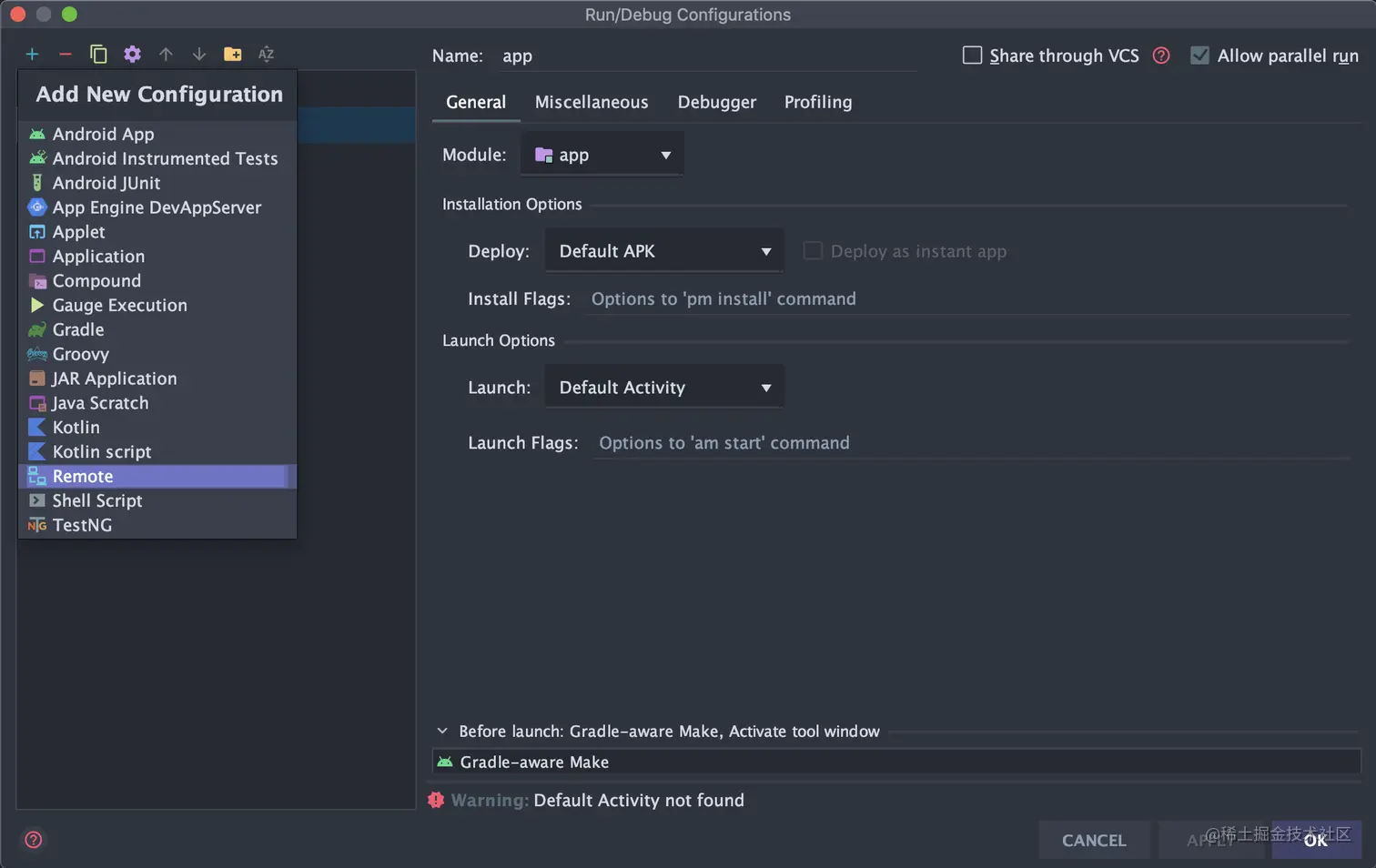This screenshot has height=868, width=1376.
Task: Toggle the Allow parallel run checkbox
Action: click(x=1200, y=56)
